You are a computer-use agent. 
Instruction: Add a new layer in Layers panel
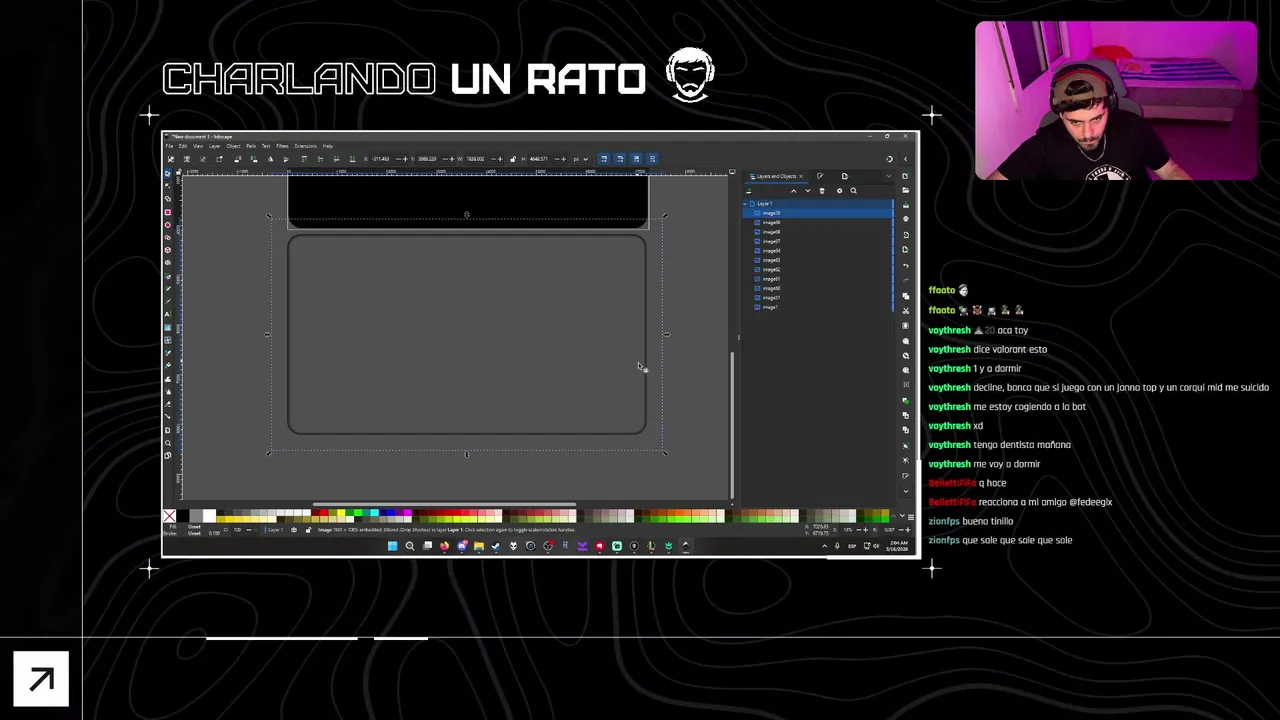(750, 191)
